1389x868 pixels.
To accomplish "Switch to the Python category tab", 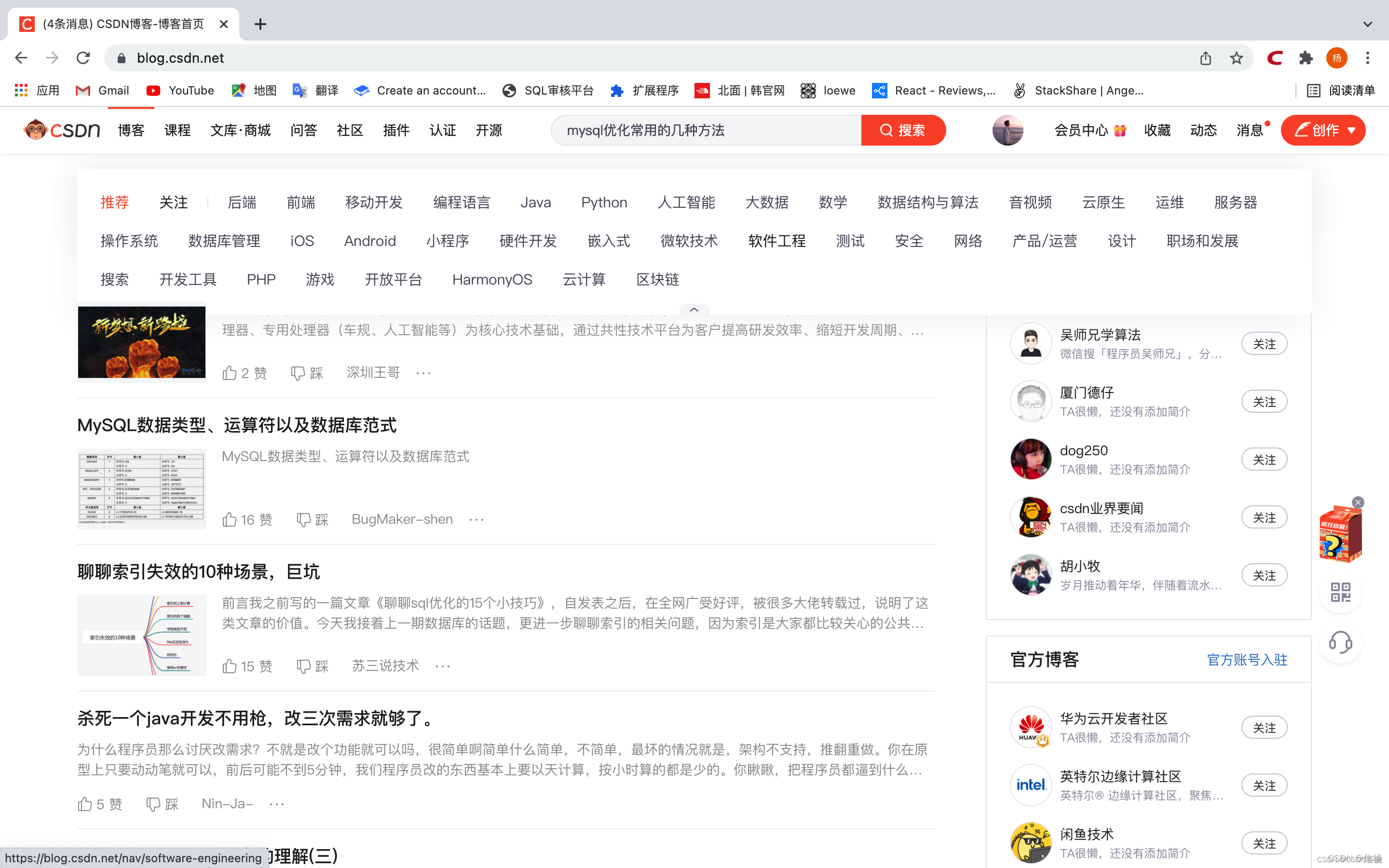I will click(604, 203).
